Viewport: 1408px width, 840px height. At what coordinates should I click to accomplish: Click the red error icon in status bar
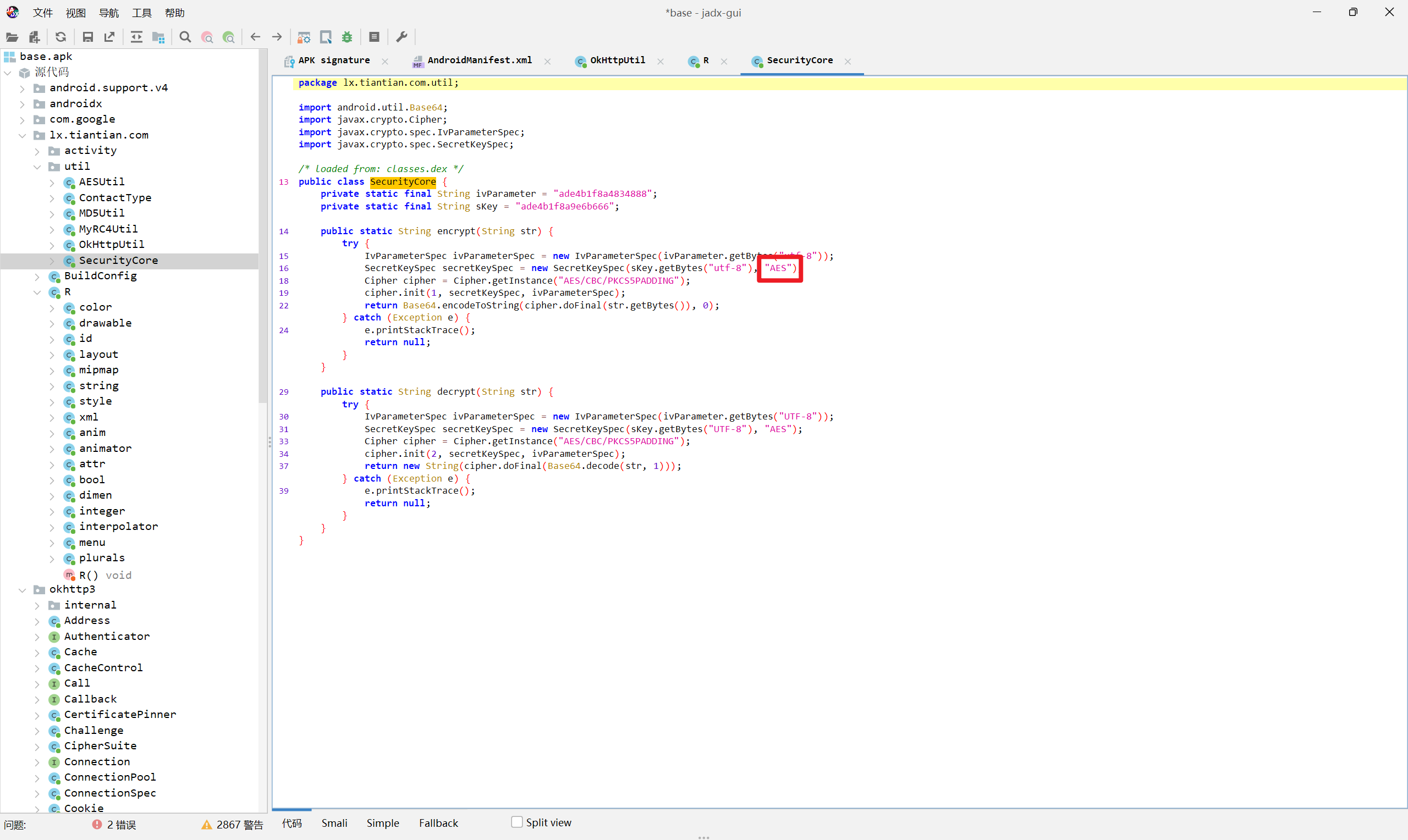pos(97,825)
